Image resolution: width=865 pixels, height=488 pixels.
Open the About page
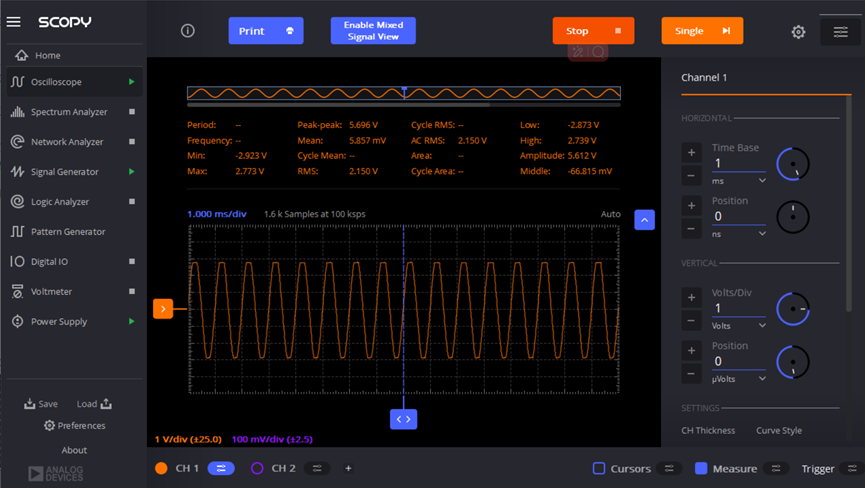click(74, 451)
